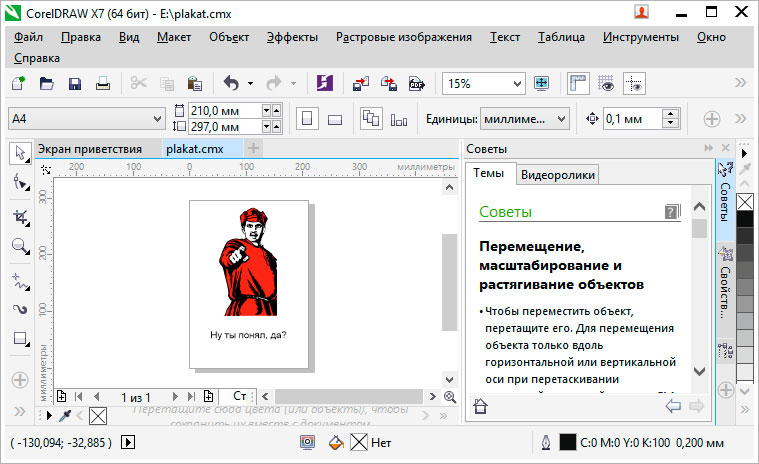Click the Save floppy disk icon

pyautogui.click(x=74, y=84)
